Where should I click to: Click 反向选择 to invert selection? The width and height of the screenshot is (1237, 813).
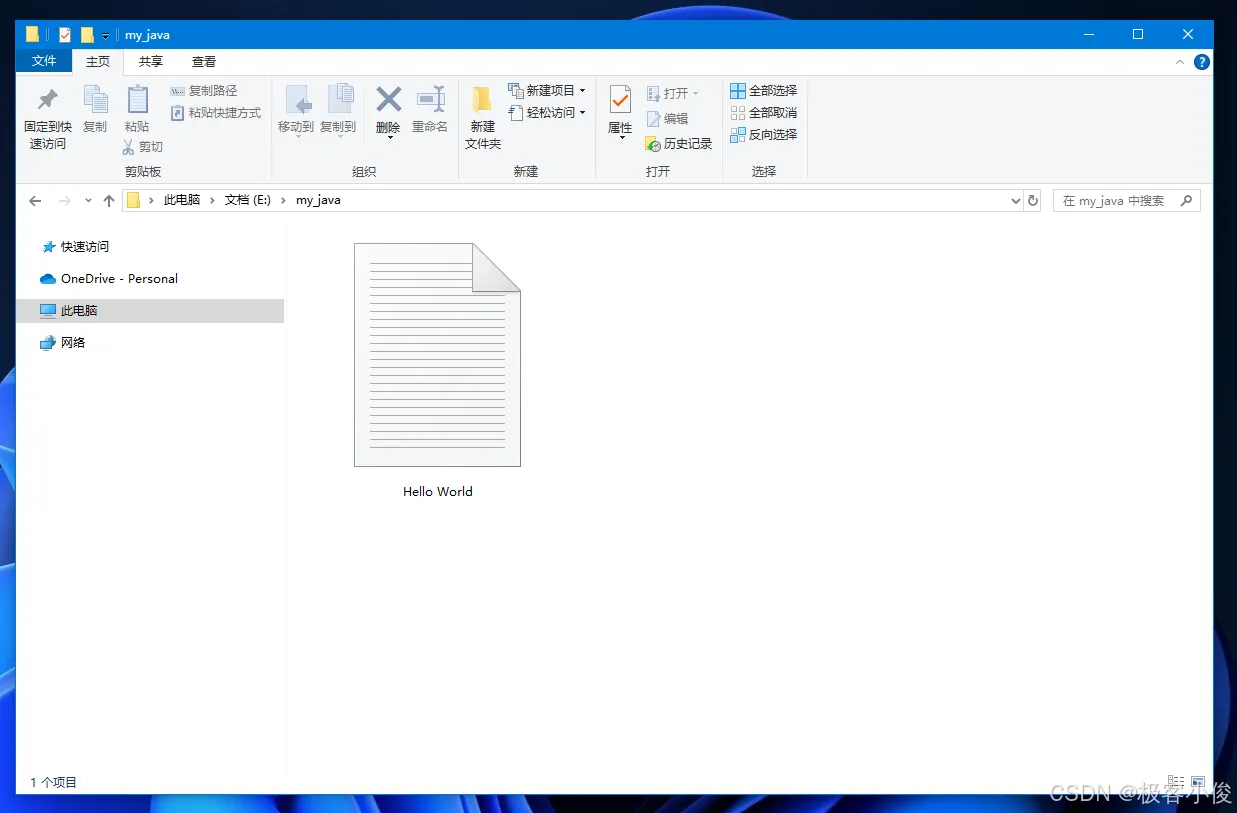tap(764, 135)
